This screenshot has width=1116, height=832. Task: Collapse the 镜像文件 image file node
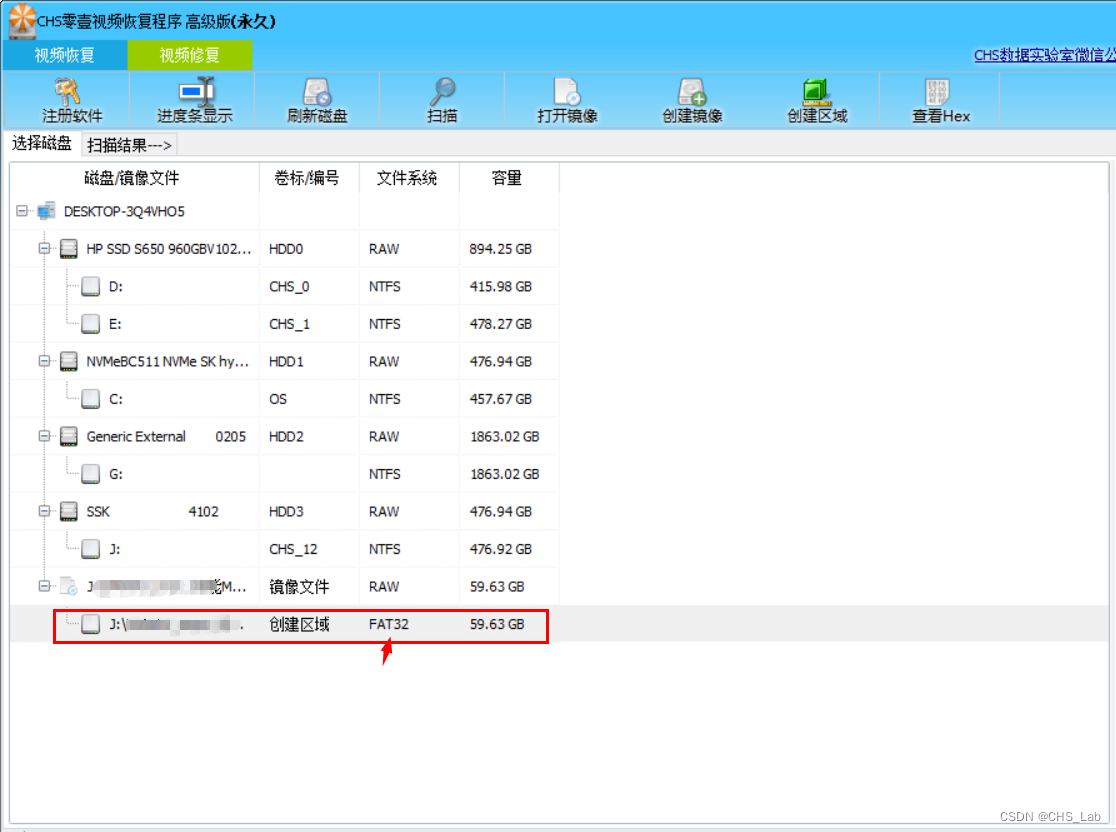point(44,586)
